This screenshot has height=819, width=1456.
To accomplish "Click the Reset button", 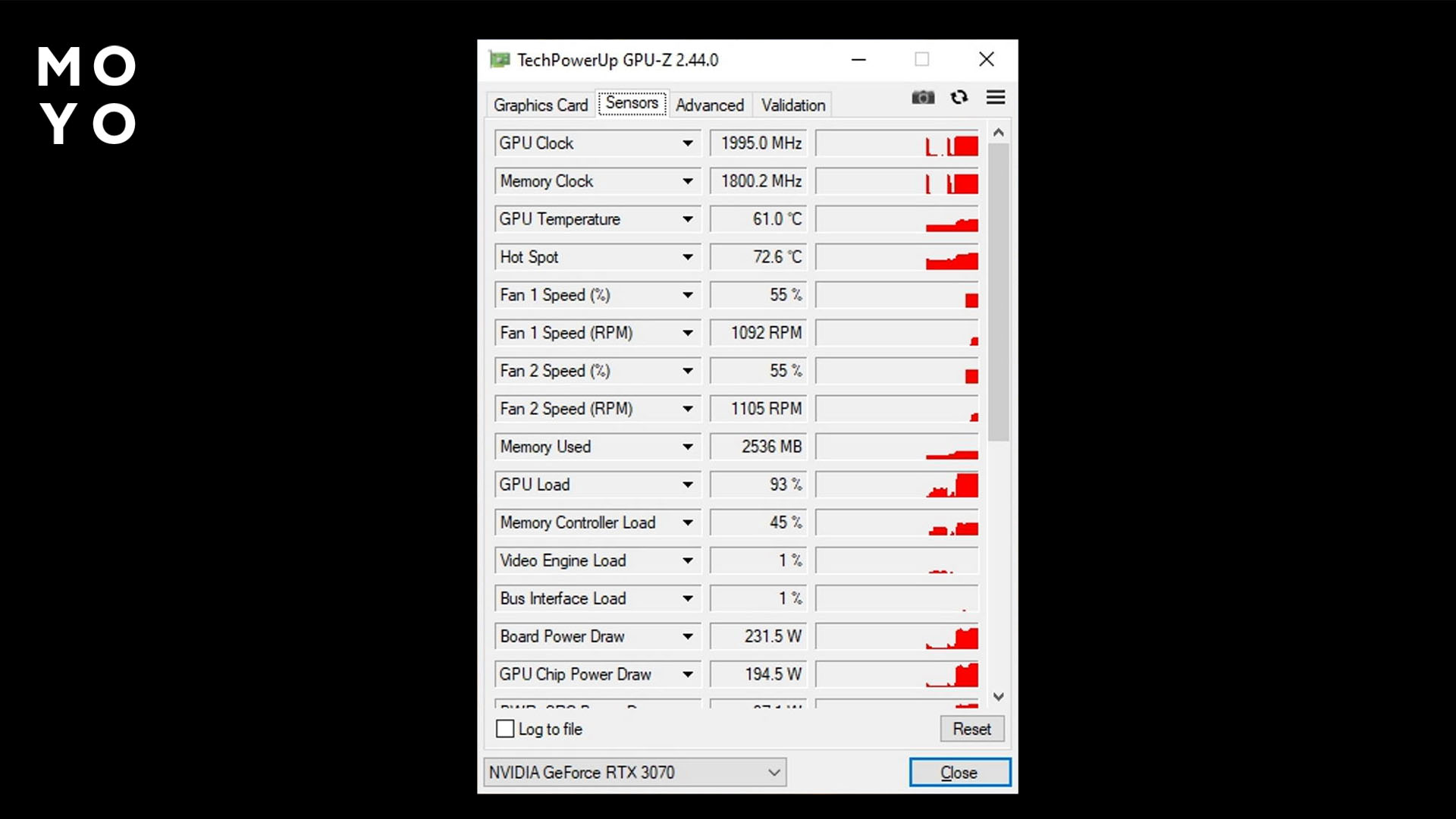I will (972, 729).
